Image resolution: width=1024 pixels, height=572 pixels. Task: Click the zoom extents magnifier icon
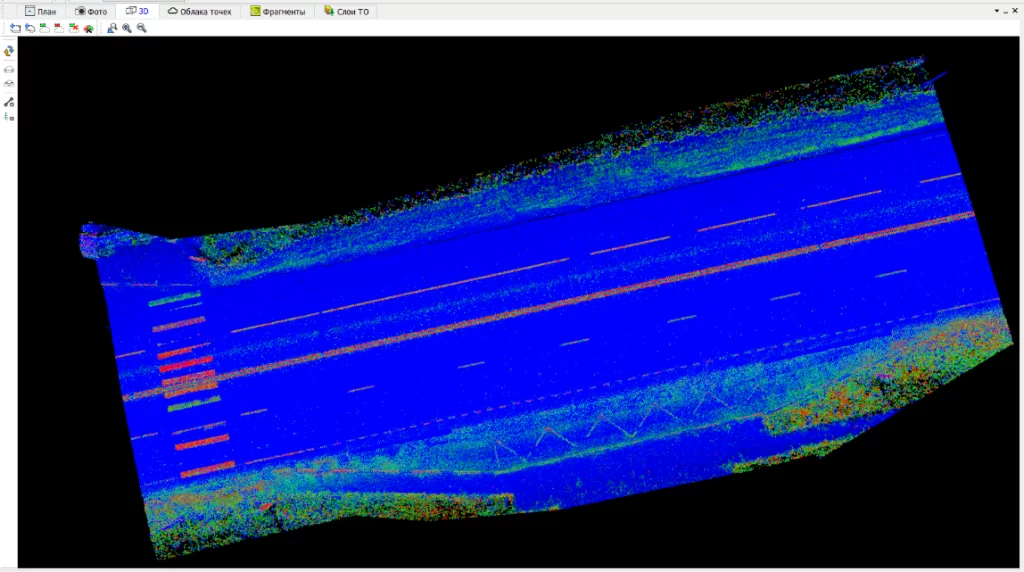tap(112, 28)
